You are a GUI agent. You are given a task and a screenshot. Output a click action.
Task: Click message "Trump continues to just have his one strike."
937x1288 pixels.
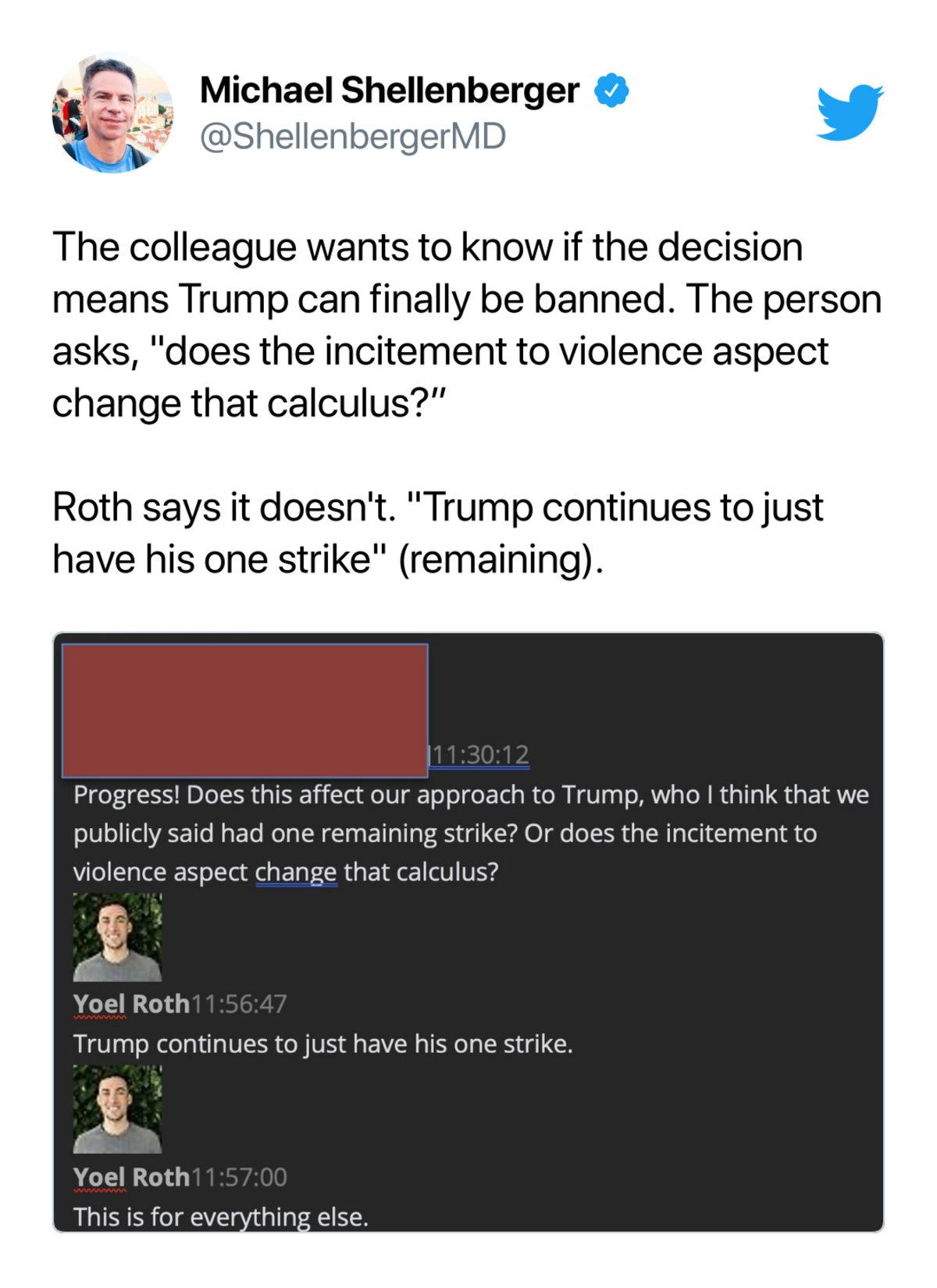323,1044
